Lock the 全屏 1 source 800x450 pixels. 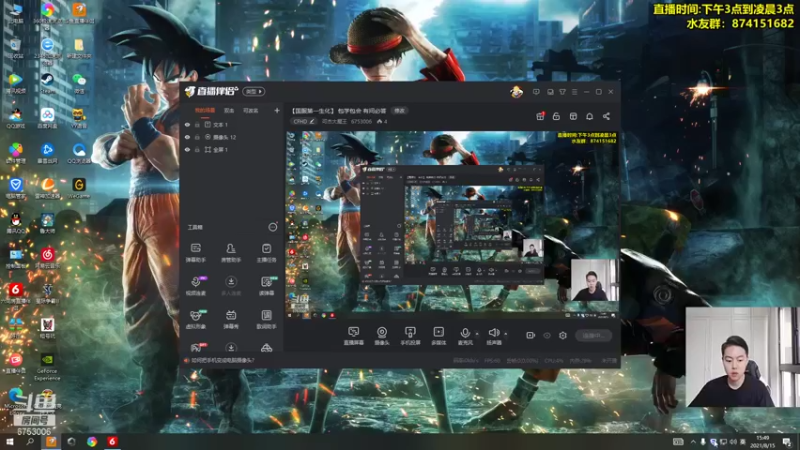(197, 149)
